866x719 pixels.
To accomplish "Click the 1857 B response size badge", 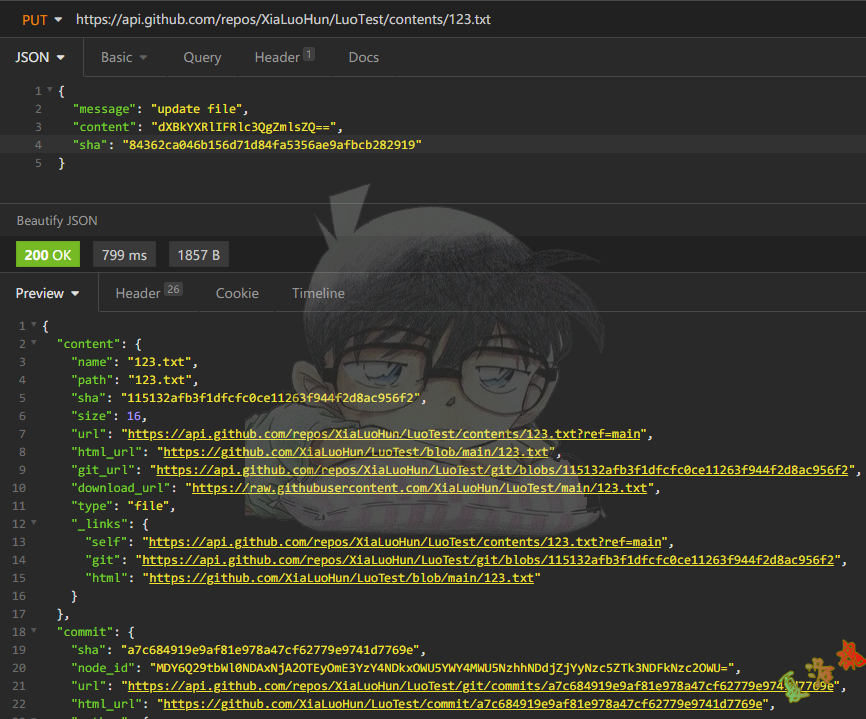I will coord(198,255).
